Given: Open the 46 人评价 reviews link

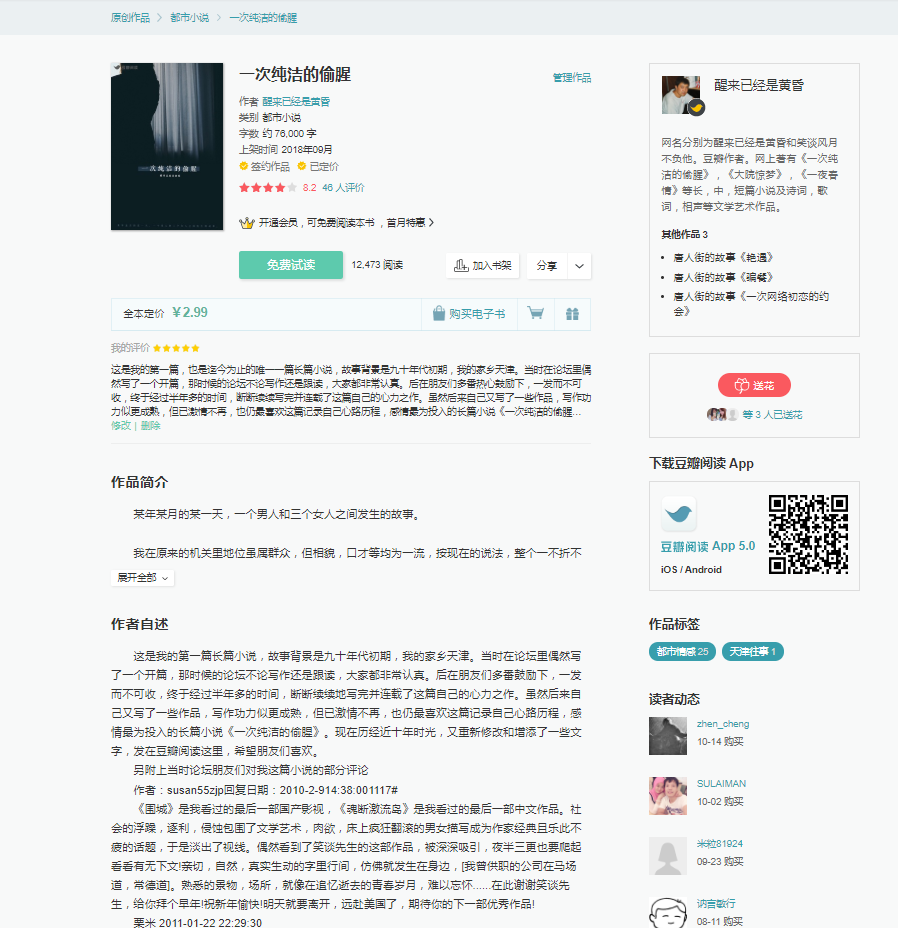Looking at the screenshot, I should (x=343, y=188).
